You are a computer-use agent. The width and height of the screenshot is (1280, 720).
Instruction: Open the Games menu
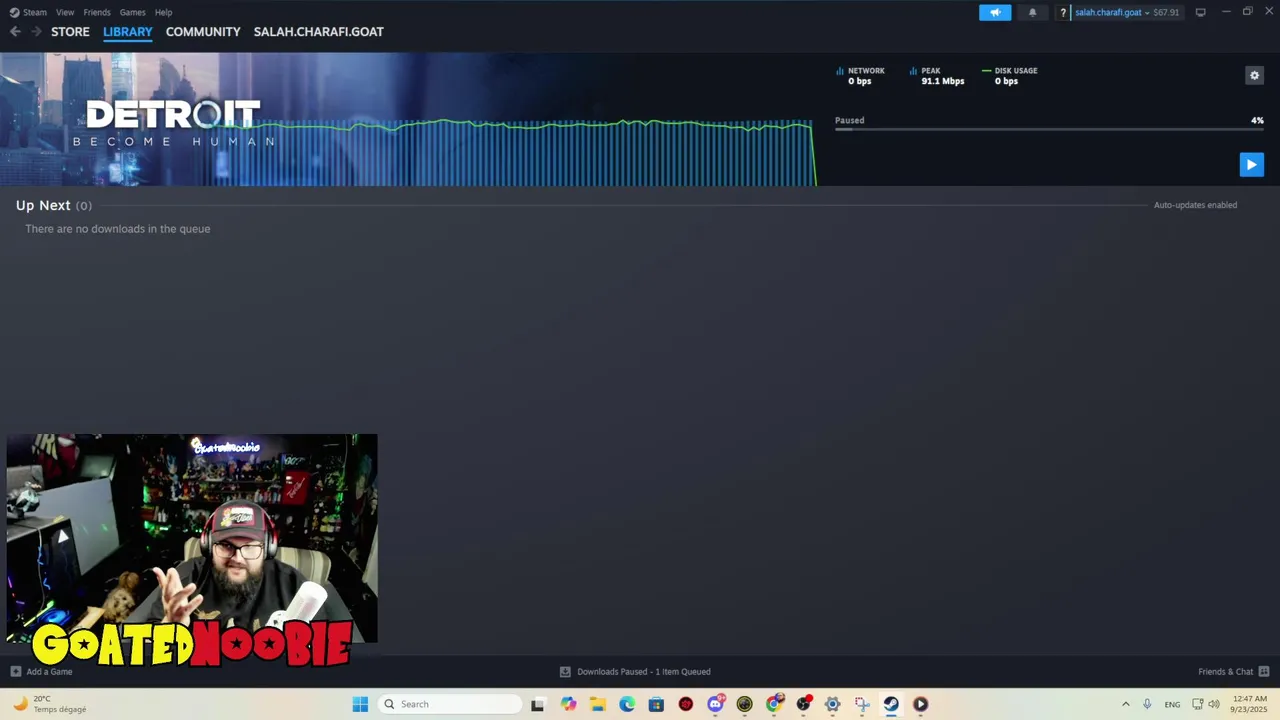click(x=132, y=12)
